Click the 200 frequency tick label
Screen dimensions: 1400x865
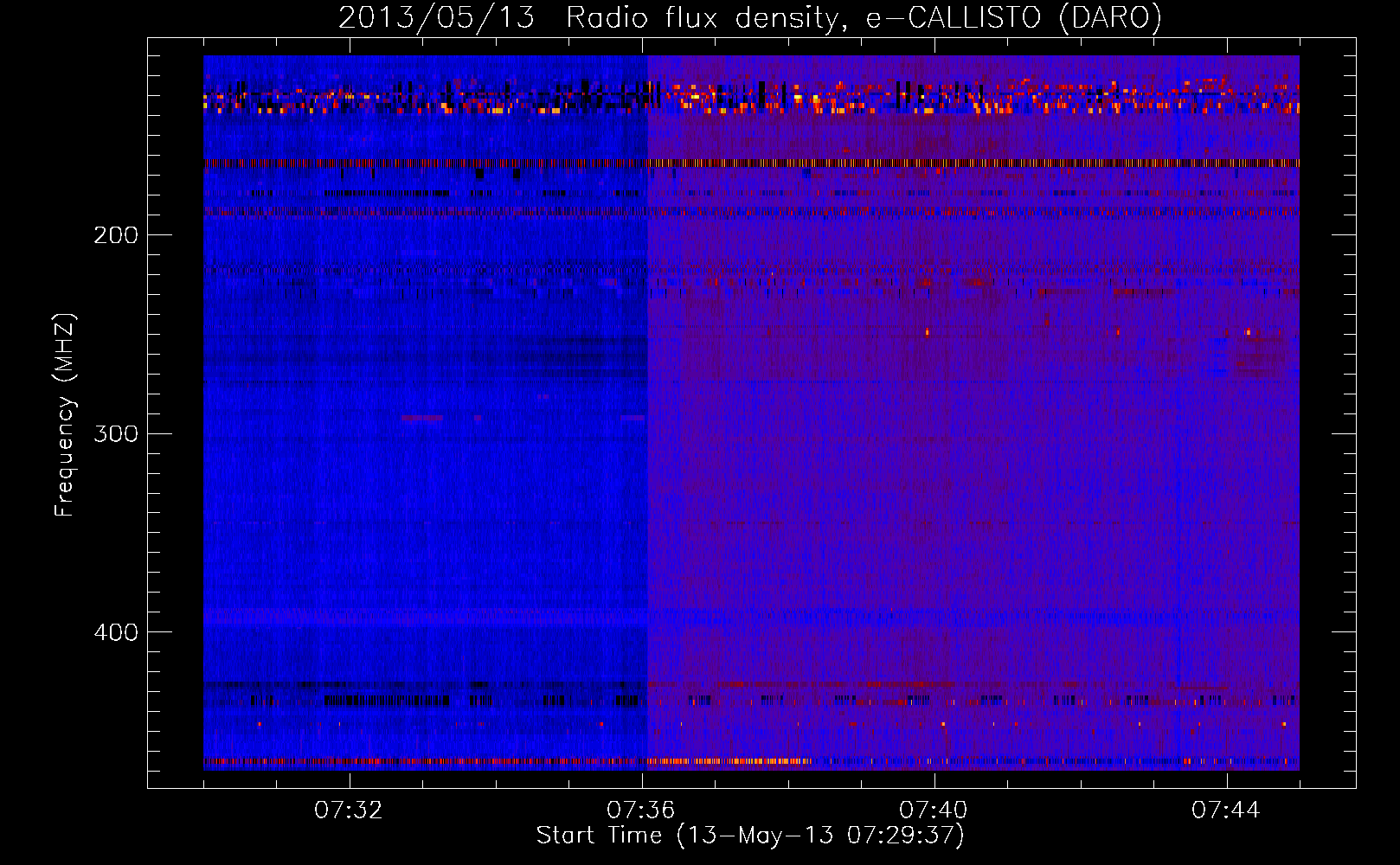(116, 235)
